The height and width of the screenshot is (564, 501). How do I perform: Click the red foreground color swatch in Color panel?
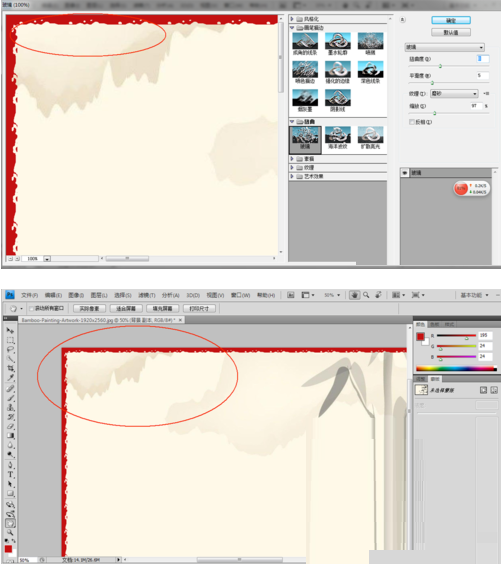point(420,337)
